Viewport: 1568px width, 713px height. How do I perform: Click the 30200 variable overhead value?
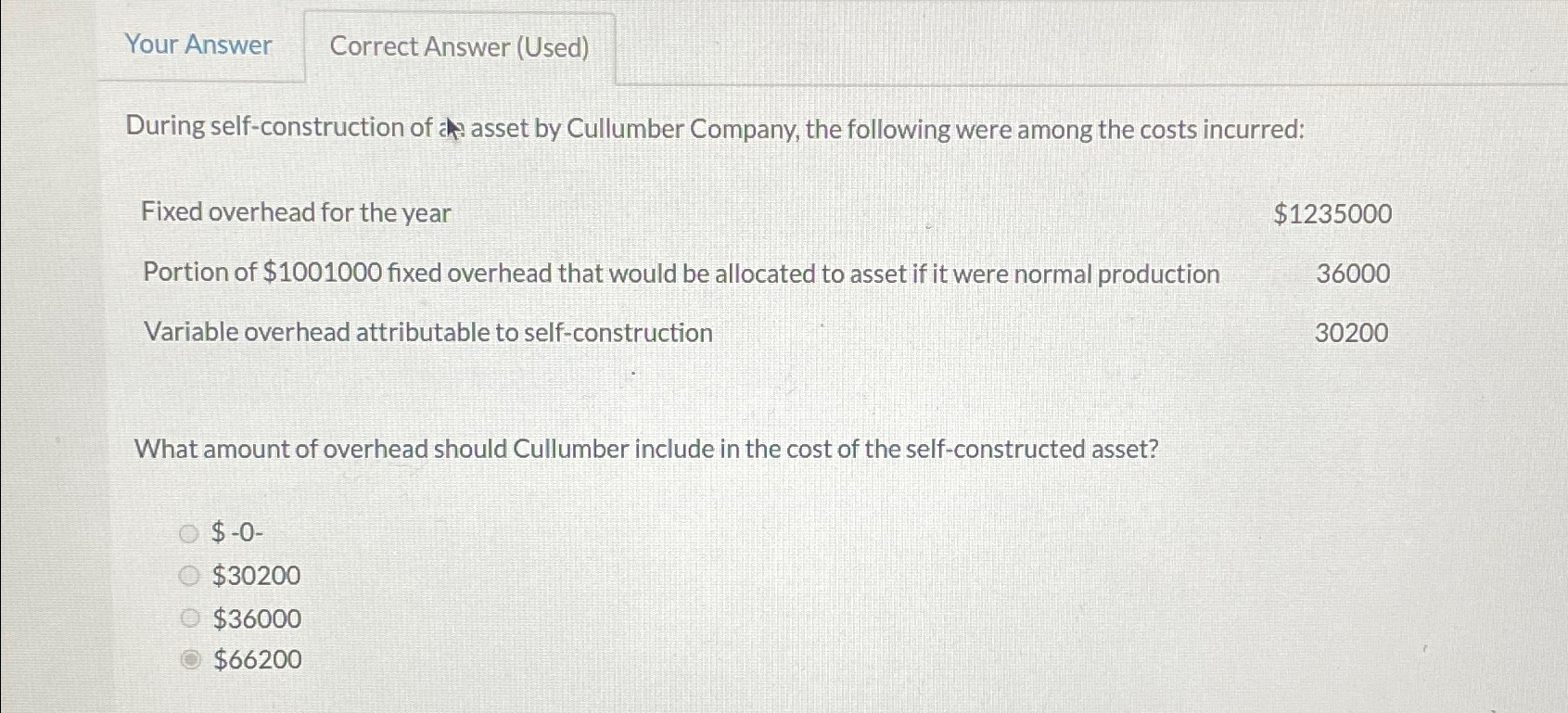(1352, 332)
